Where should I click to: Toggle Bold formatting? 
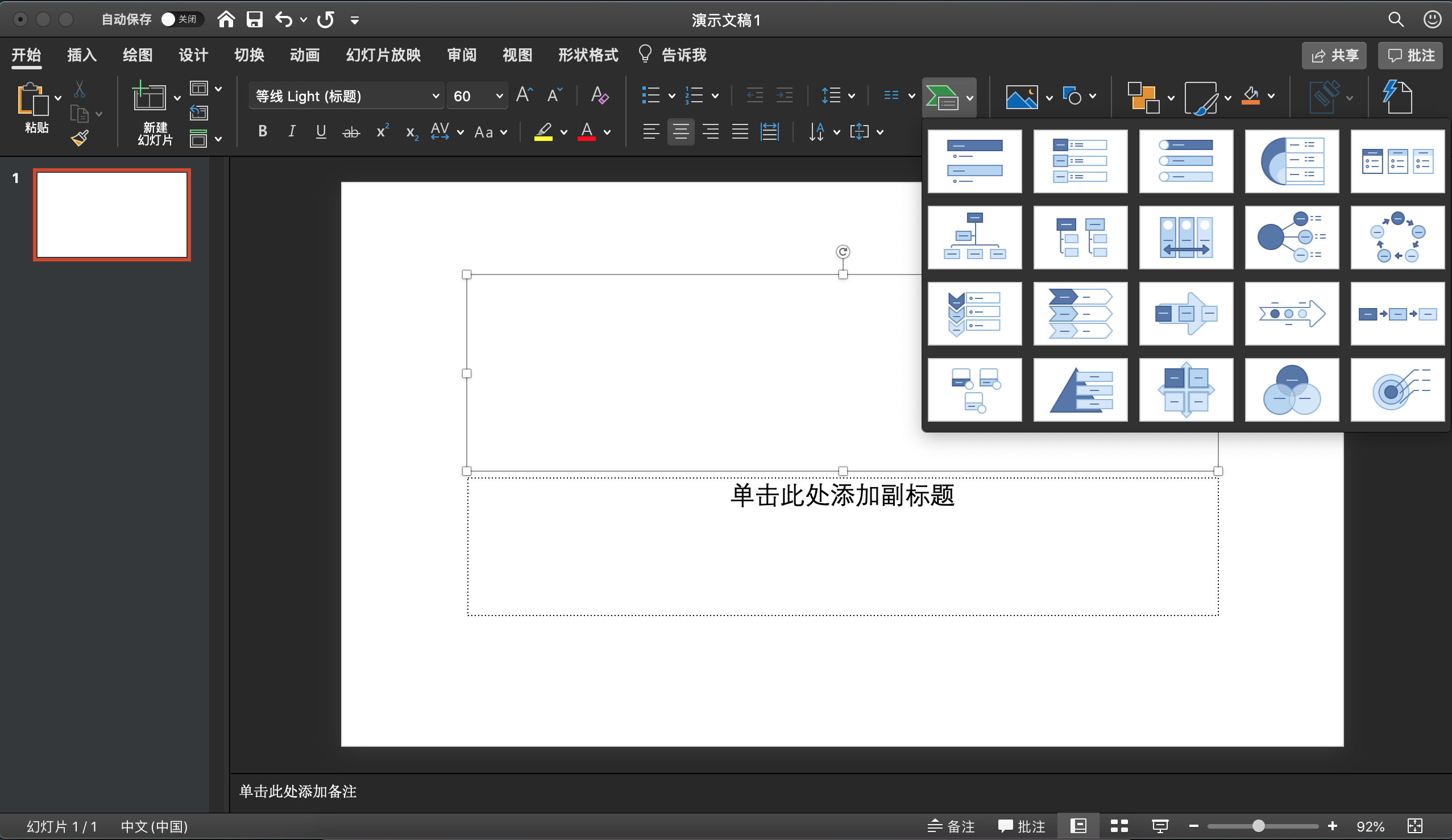point(263,131)
